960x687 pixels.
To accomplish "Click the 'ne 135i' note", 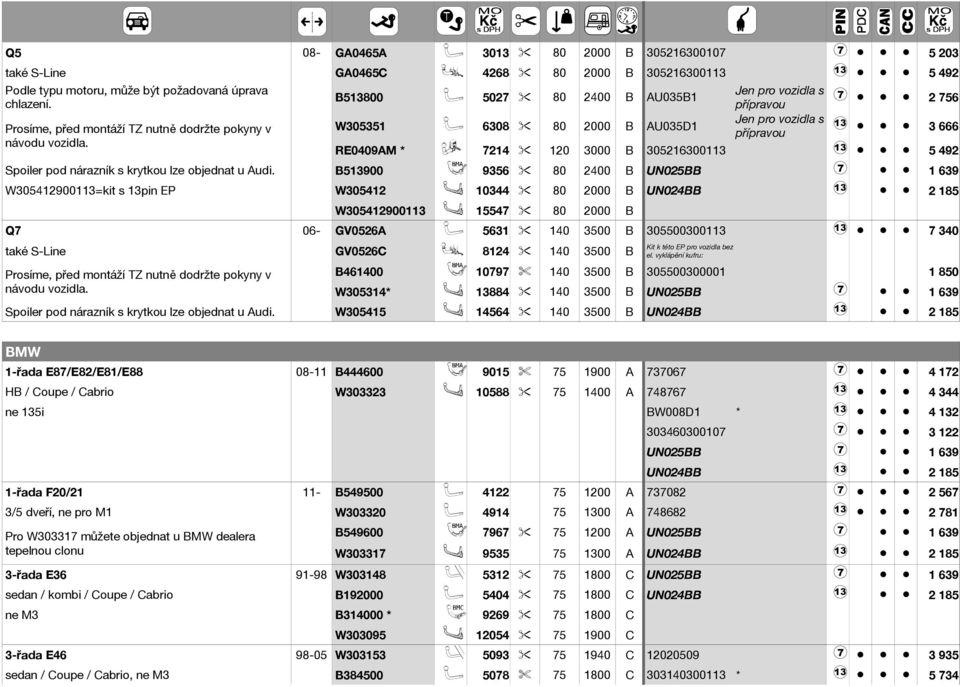I will (x=24, y=412).
